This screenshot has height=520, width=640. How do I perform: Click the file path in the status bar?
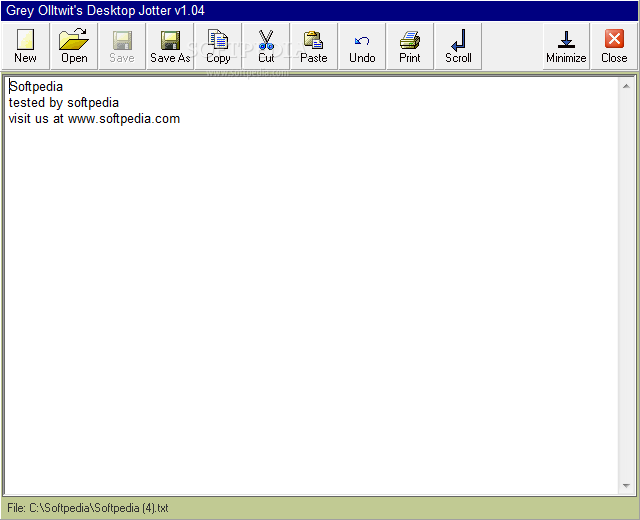pos(88,508)
